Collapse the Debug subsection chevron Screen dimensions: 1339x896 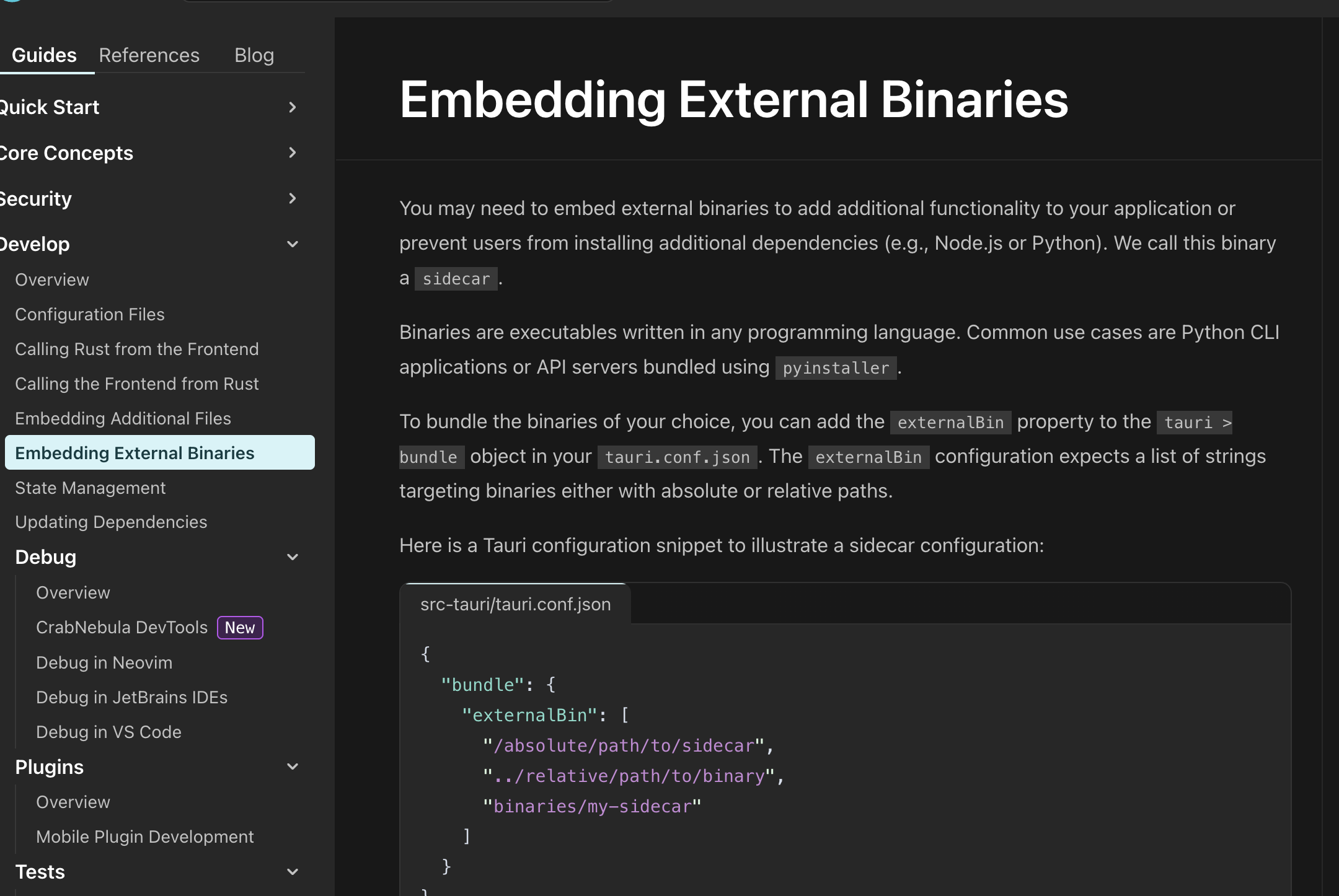[293, 557]
